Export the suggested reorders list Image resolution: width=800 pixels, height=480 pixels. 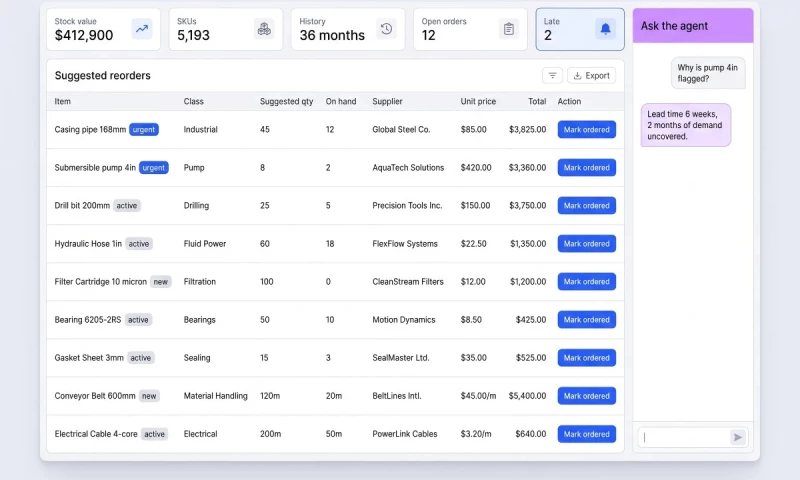[x=591, y=75]
